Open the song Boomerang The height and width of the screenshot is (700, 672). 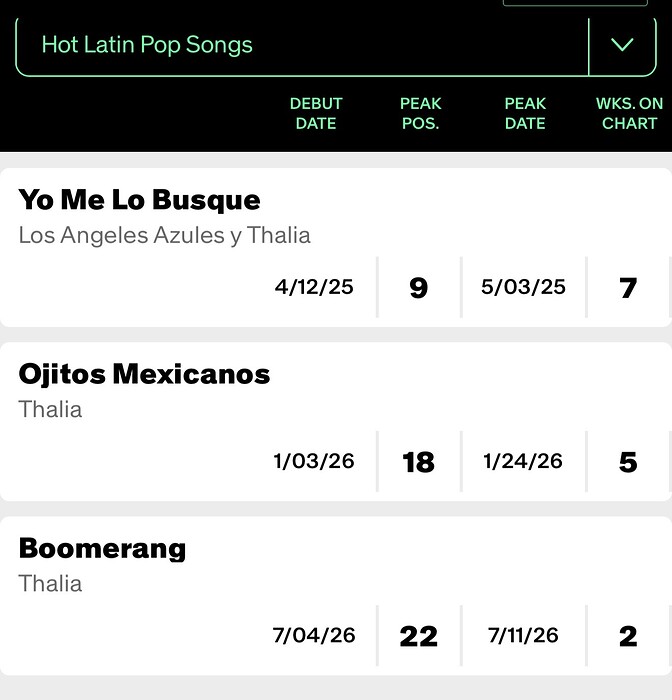102,548
